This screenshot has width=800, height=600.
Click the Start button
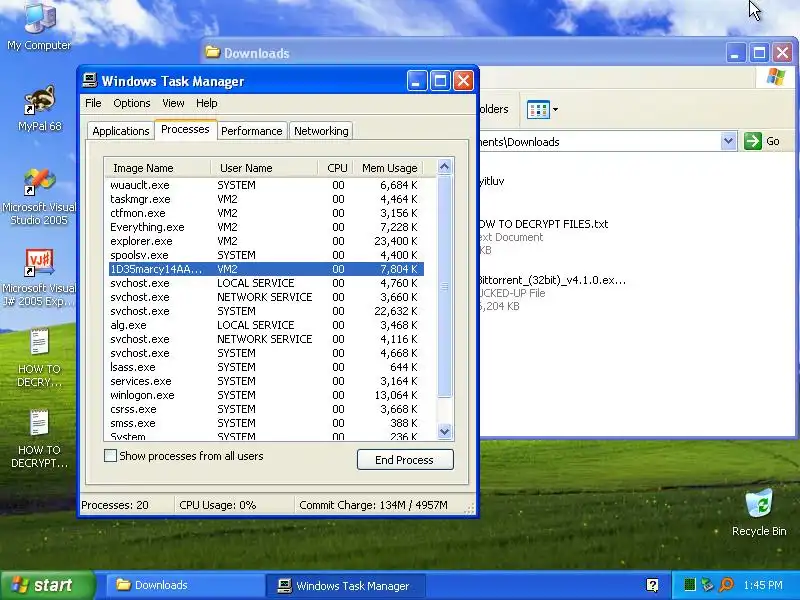pos(47,585)
